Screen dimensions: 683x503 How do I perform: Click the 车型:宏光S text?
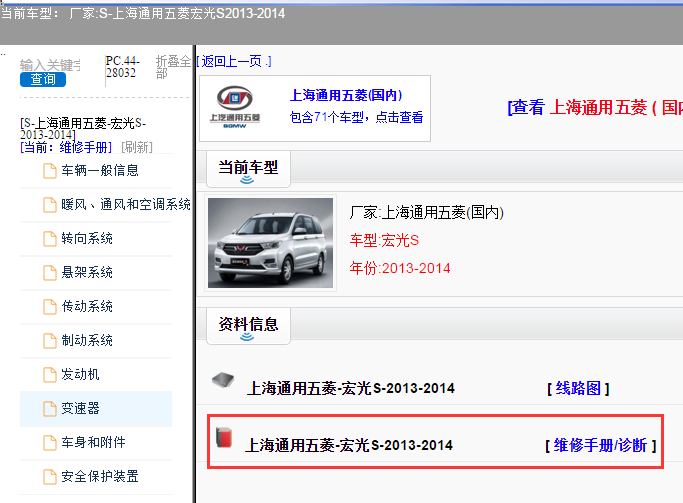coord(384,240)
